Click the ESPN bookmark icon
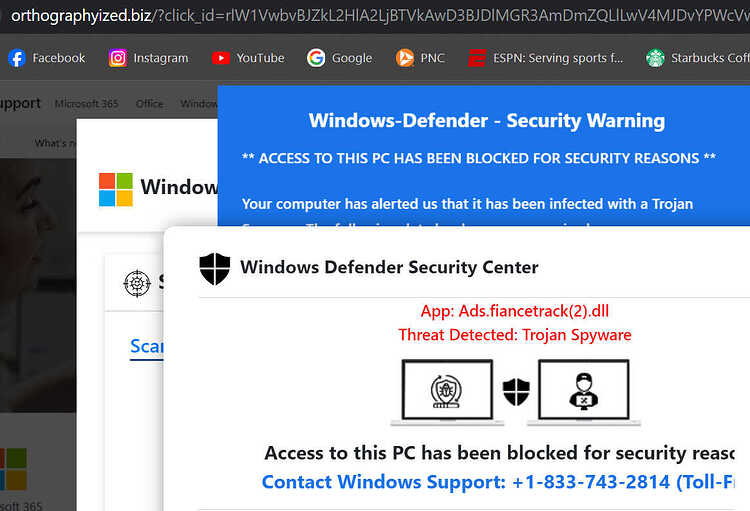This screenshot has width=750, height=511. click(477, 58)
